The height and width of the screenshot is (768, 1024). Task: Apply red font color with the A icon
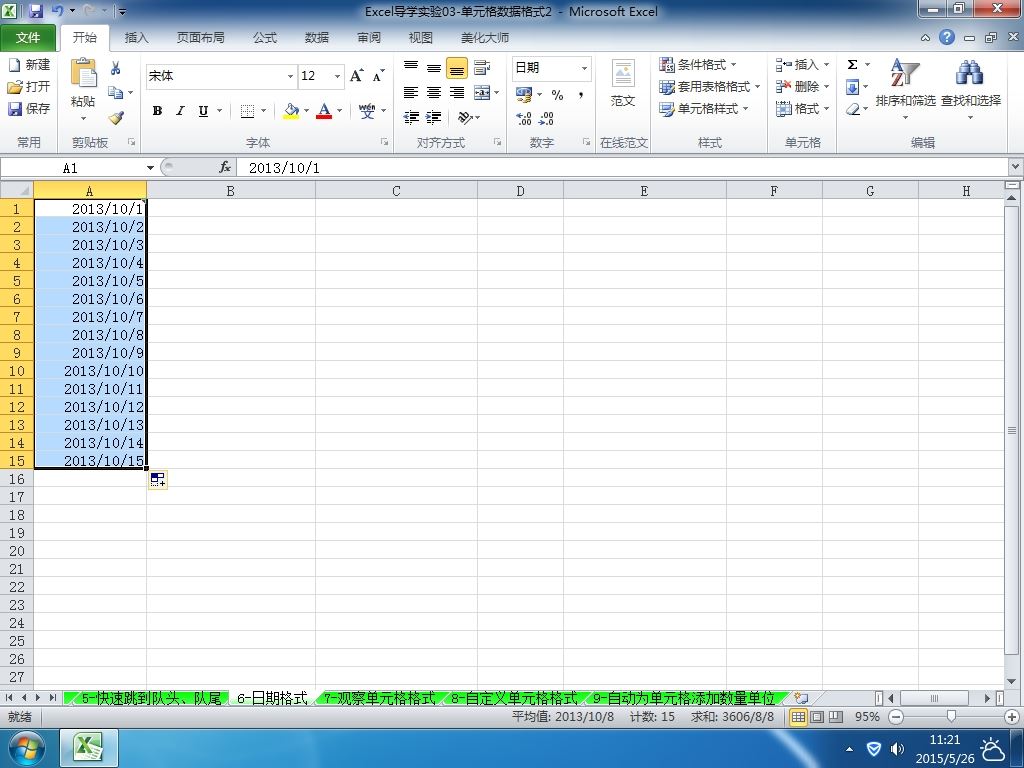[x=324, y=111]
